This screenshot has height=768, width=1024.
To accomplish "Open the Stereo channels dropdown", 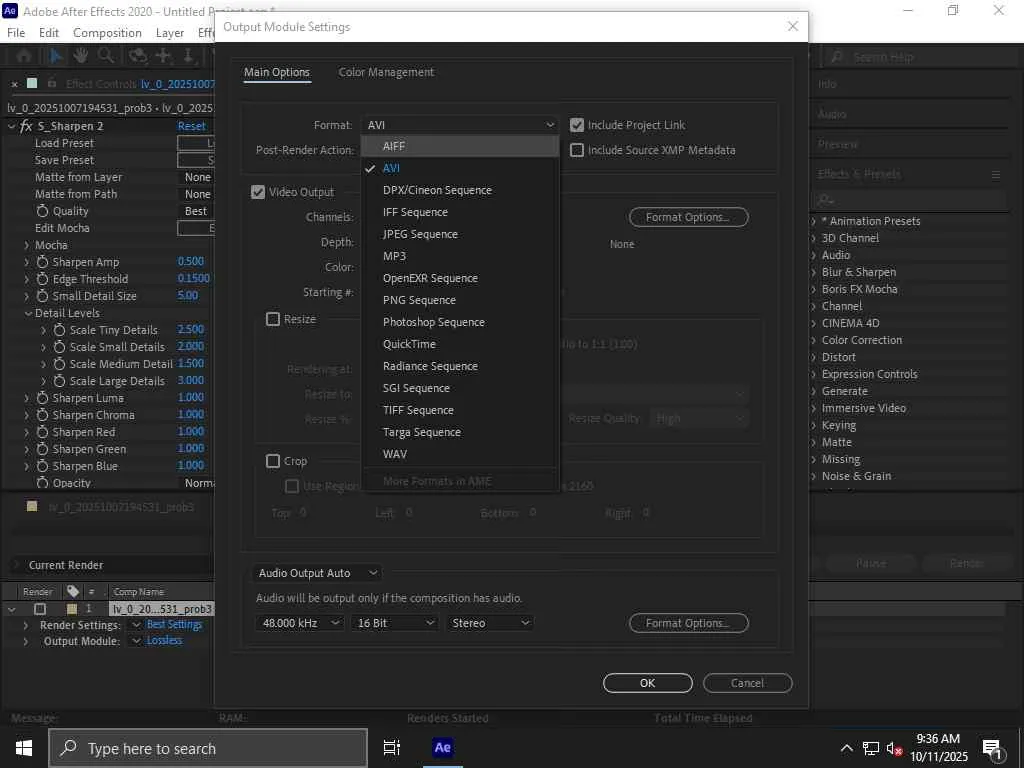I will click(x=490, y=623).
